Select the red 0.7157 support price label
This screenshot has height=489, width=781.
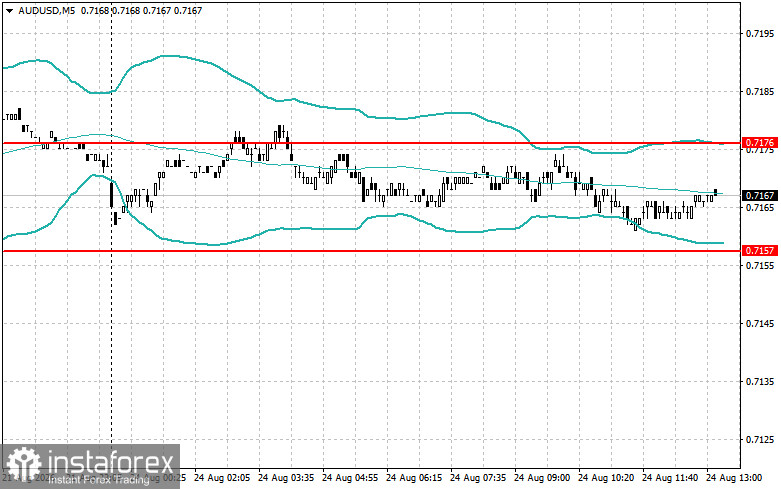pyautogui.click(x=760, y=250)
